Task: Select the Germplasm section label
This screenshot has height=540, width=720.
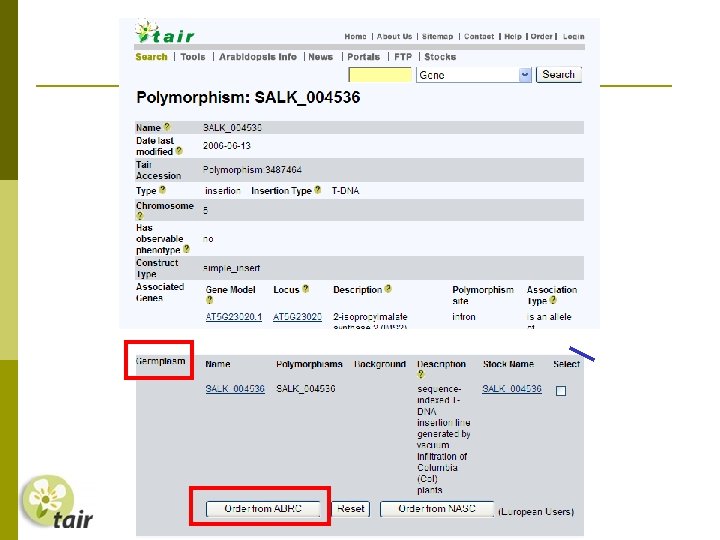Action: tap(160, 361)
